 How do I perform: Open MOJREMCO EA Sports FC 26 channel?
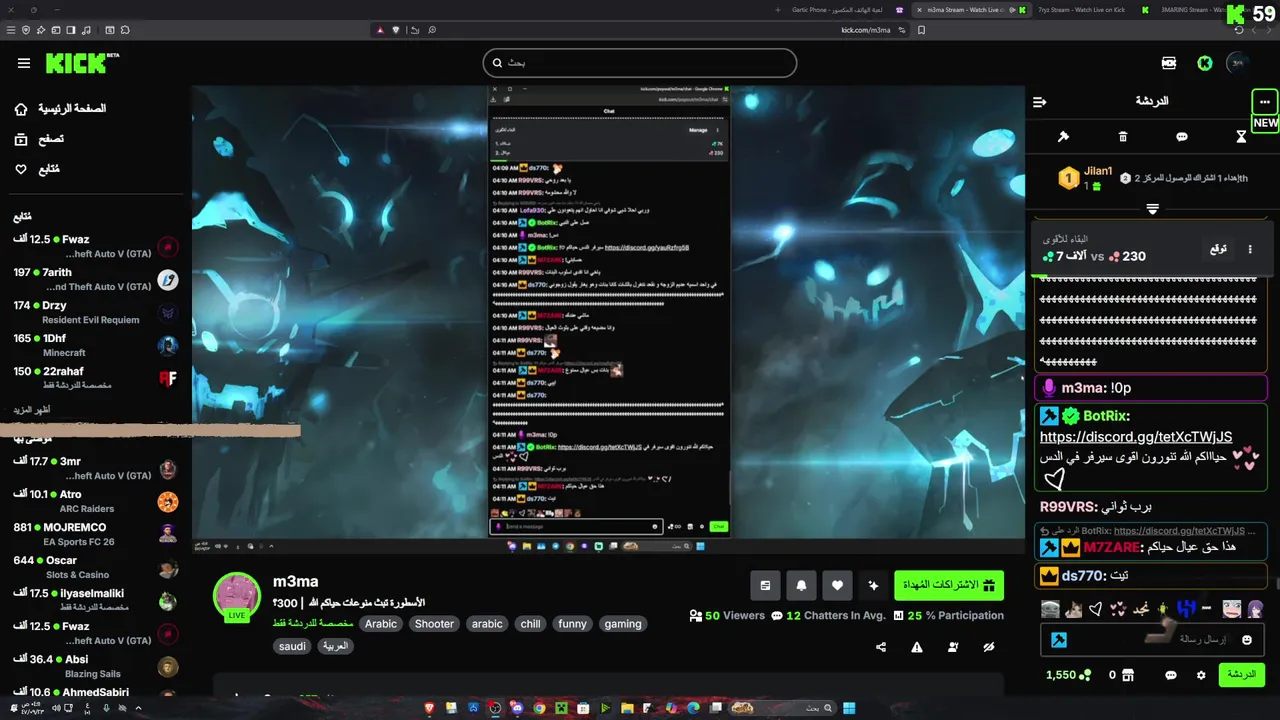pyautogui.click(x=95, y=534)
